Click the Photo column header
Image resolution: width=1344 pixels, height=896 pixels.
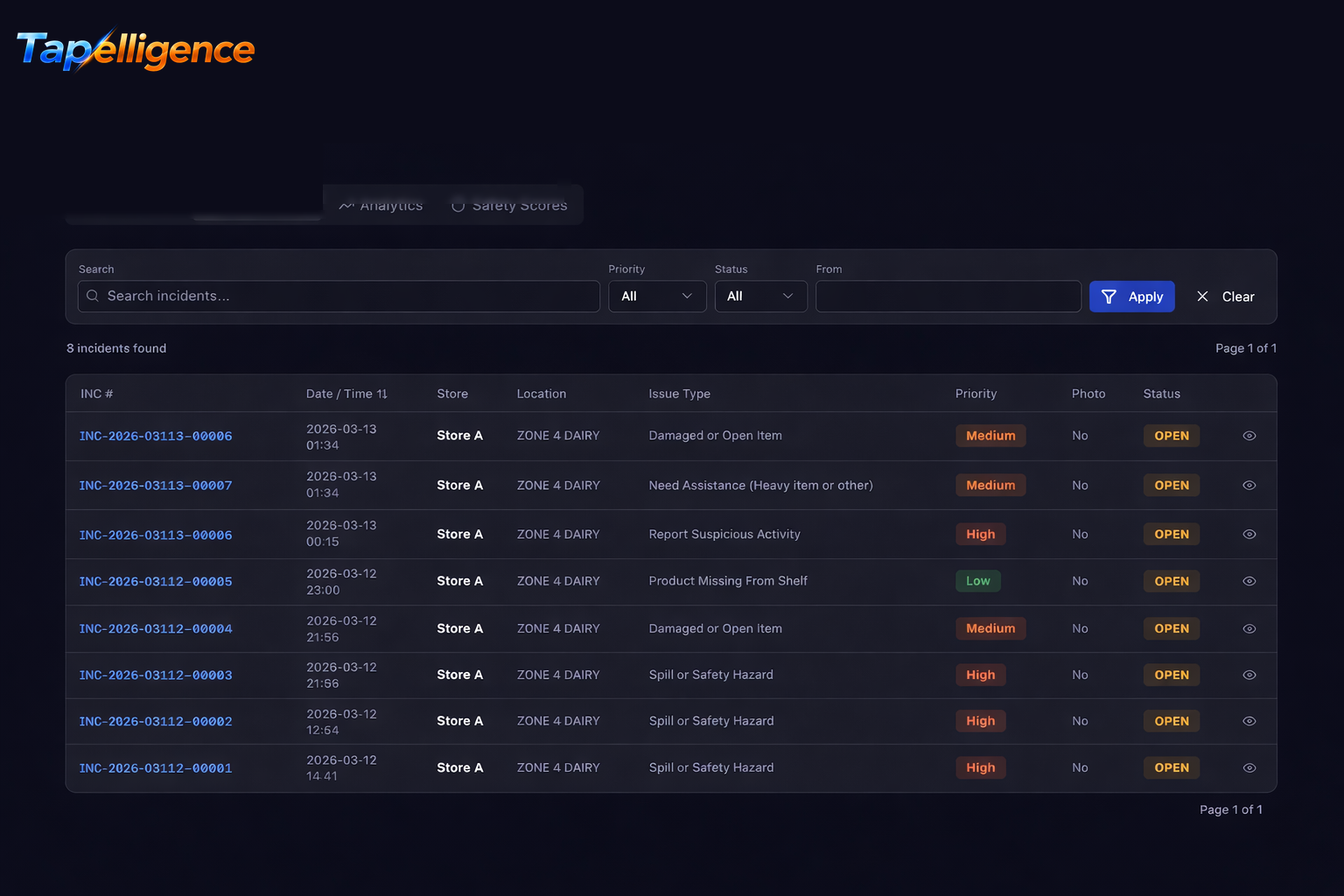click(x=1088, y=395)
